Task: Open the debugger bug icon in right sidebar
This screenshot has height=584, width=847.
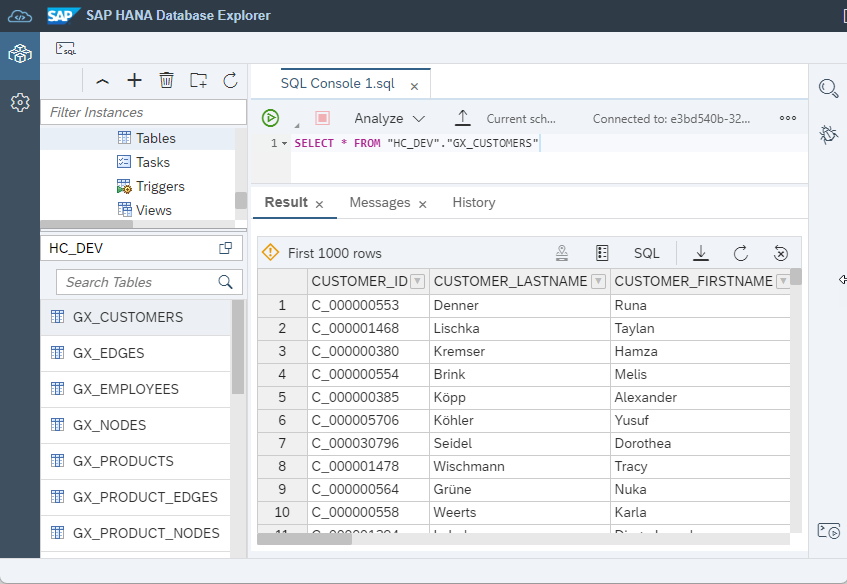Action: click(828, 134)
